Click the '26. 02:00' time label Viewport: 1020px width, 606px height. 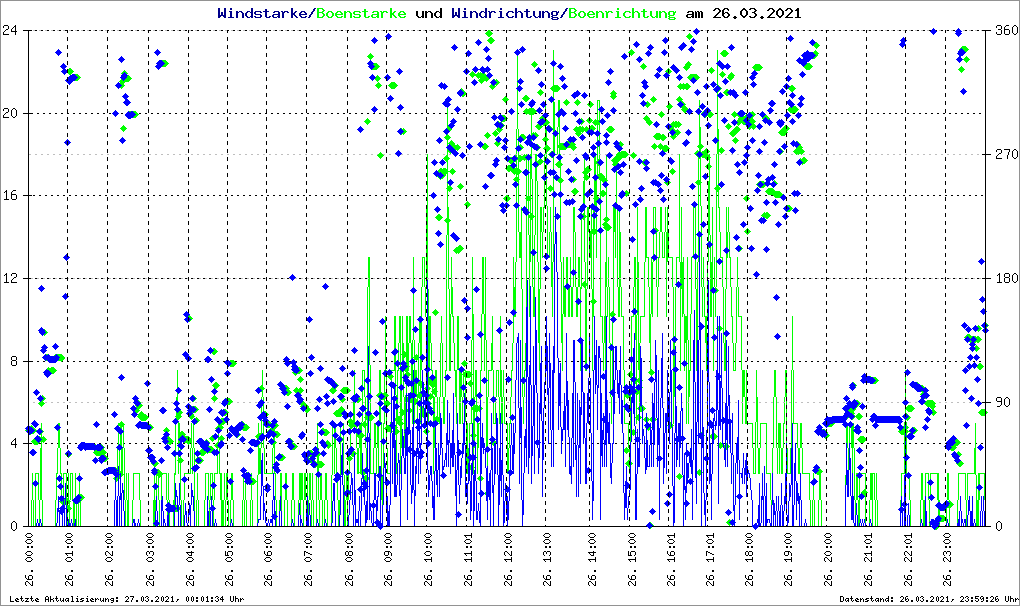[x=109, y=560]
